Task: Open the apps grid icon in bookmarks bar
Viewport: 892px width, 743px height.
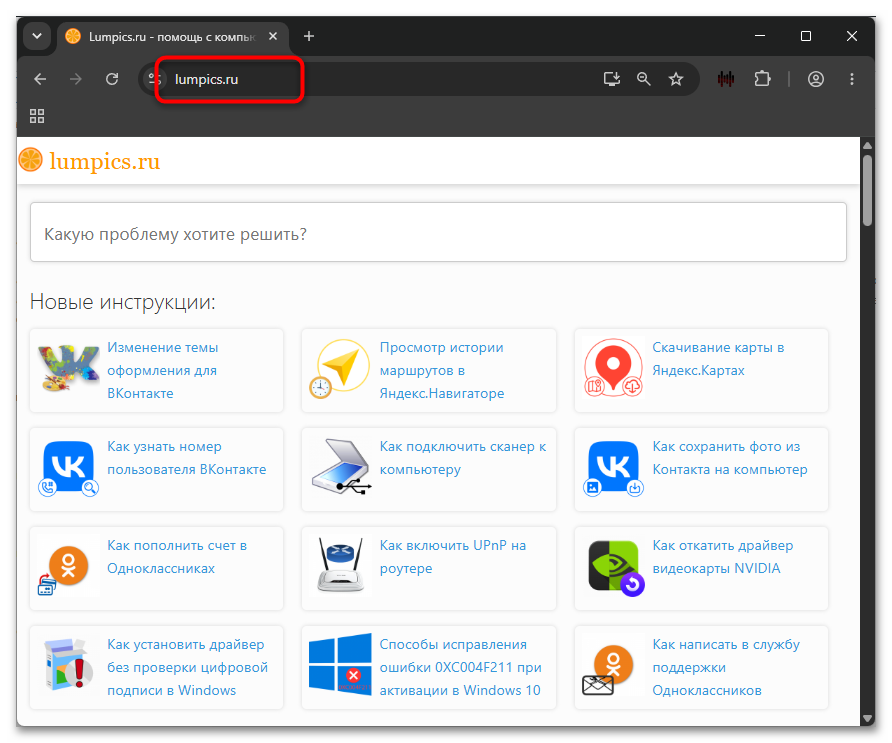Action: pos(37,116)
